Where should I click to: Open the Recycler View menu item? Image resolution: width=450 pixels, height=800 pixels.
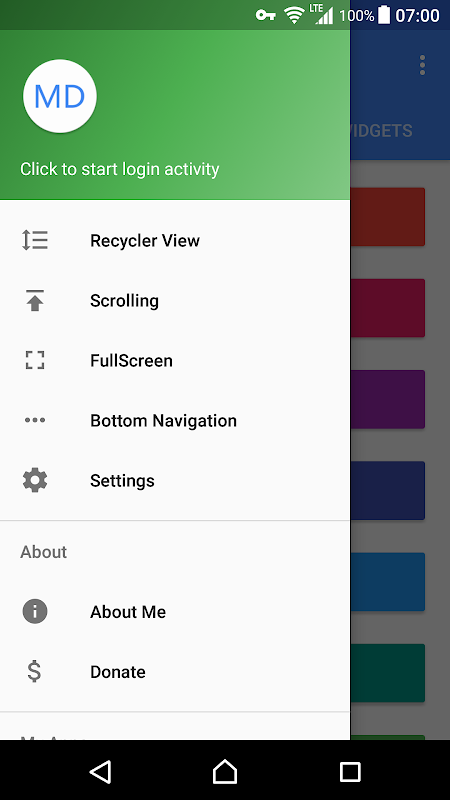[175, 240]
